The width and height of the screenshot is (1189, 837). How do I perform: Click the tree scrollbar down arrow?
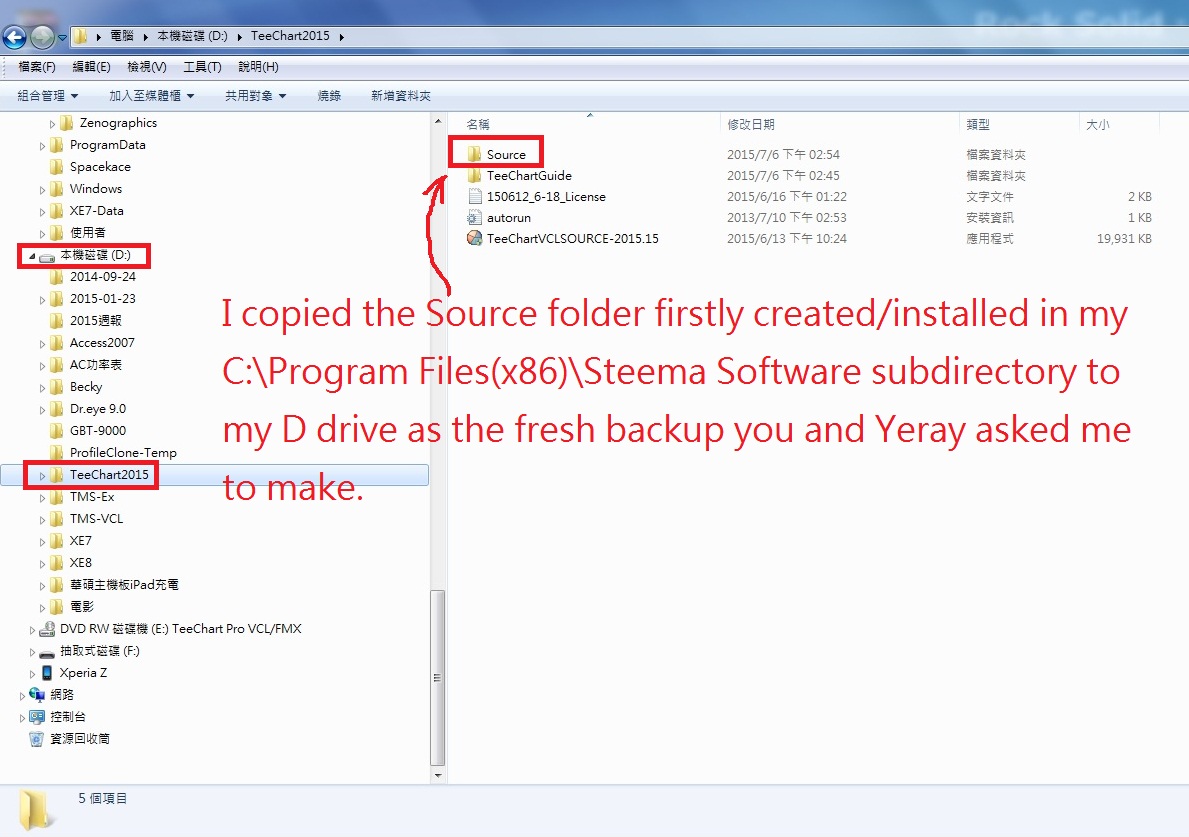(x=438, y=776)
